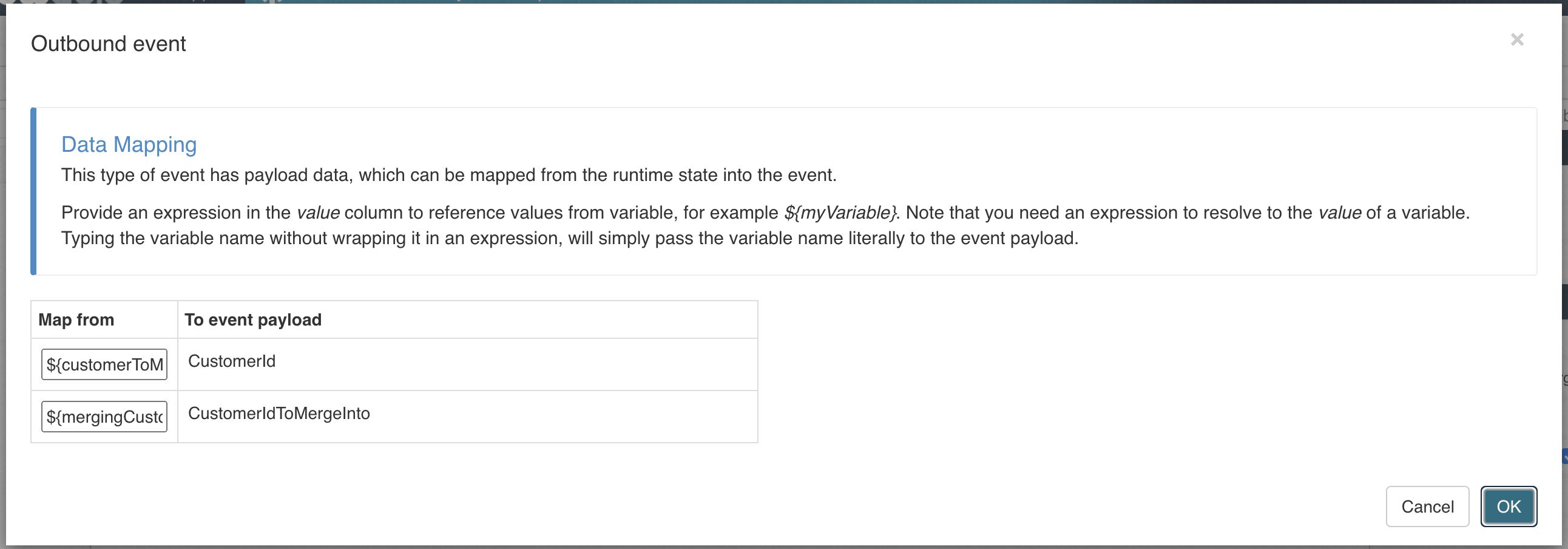Select the ${myVariable} example text
Image resolution: width=1568 pixels, height=549 pixels.
click(842, 213)
